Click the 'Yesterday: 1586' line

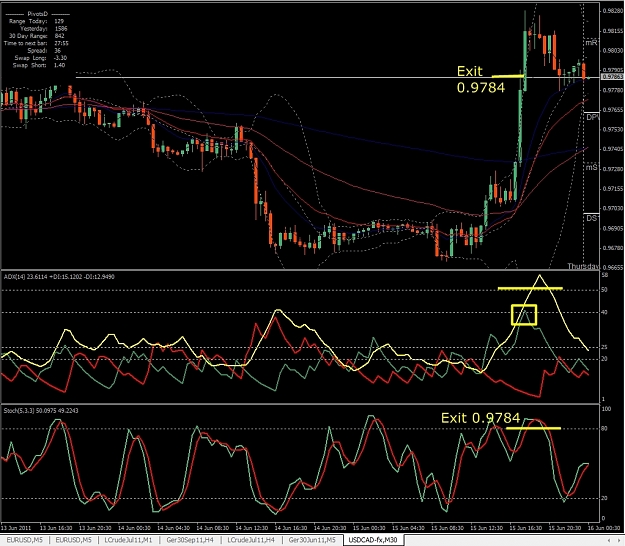click(44, 29)
